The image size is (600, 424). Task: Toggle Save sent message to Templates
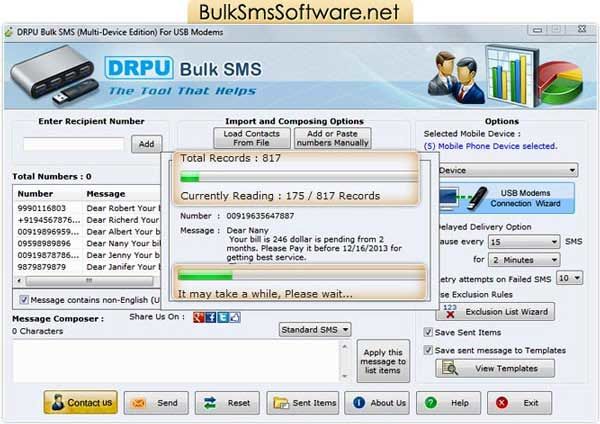coord(428,350)
